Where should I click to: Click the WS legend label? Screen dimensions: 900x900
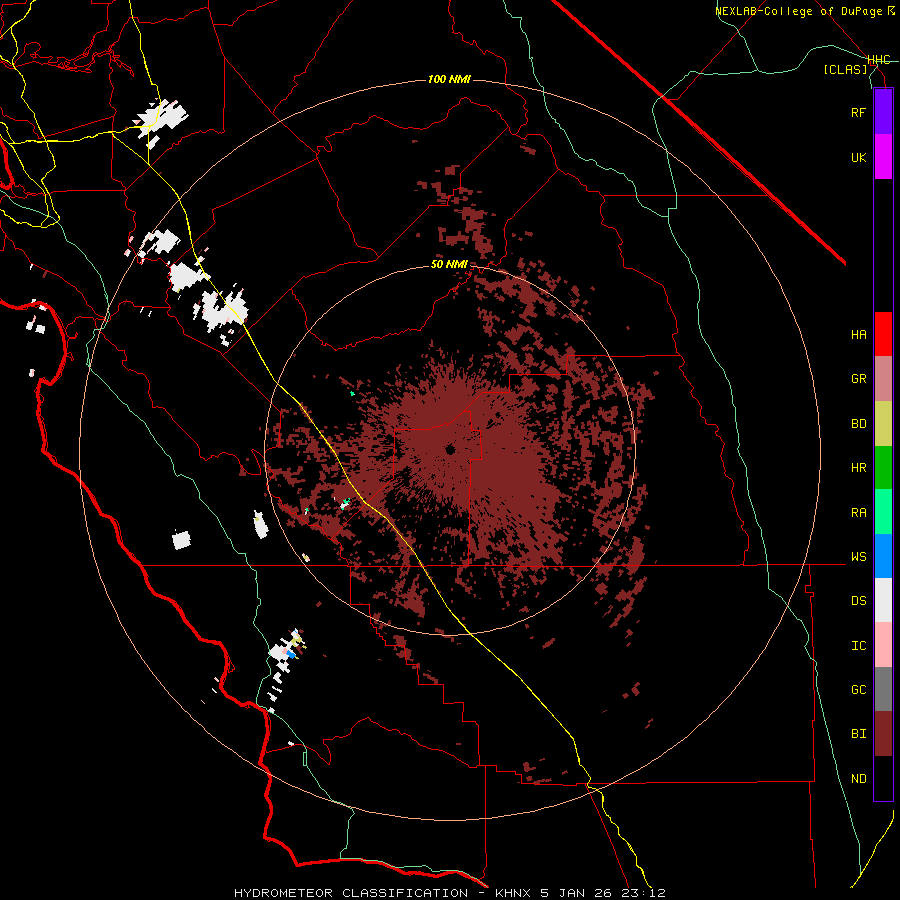pyautogui.click(x=858, y=556)
